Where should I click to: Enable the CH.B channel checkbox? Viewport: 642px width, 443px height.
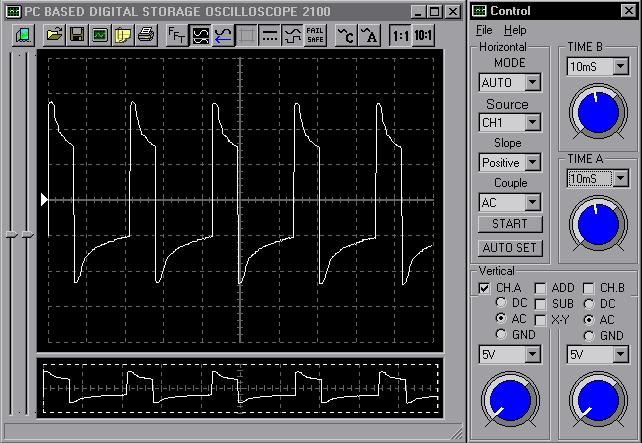click(589, 288)
